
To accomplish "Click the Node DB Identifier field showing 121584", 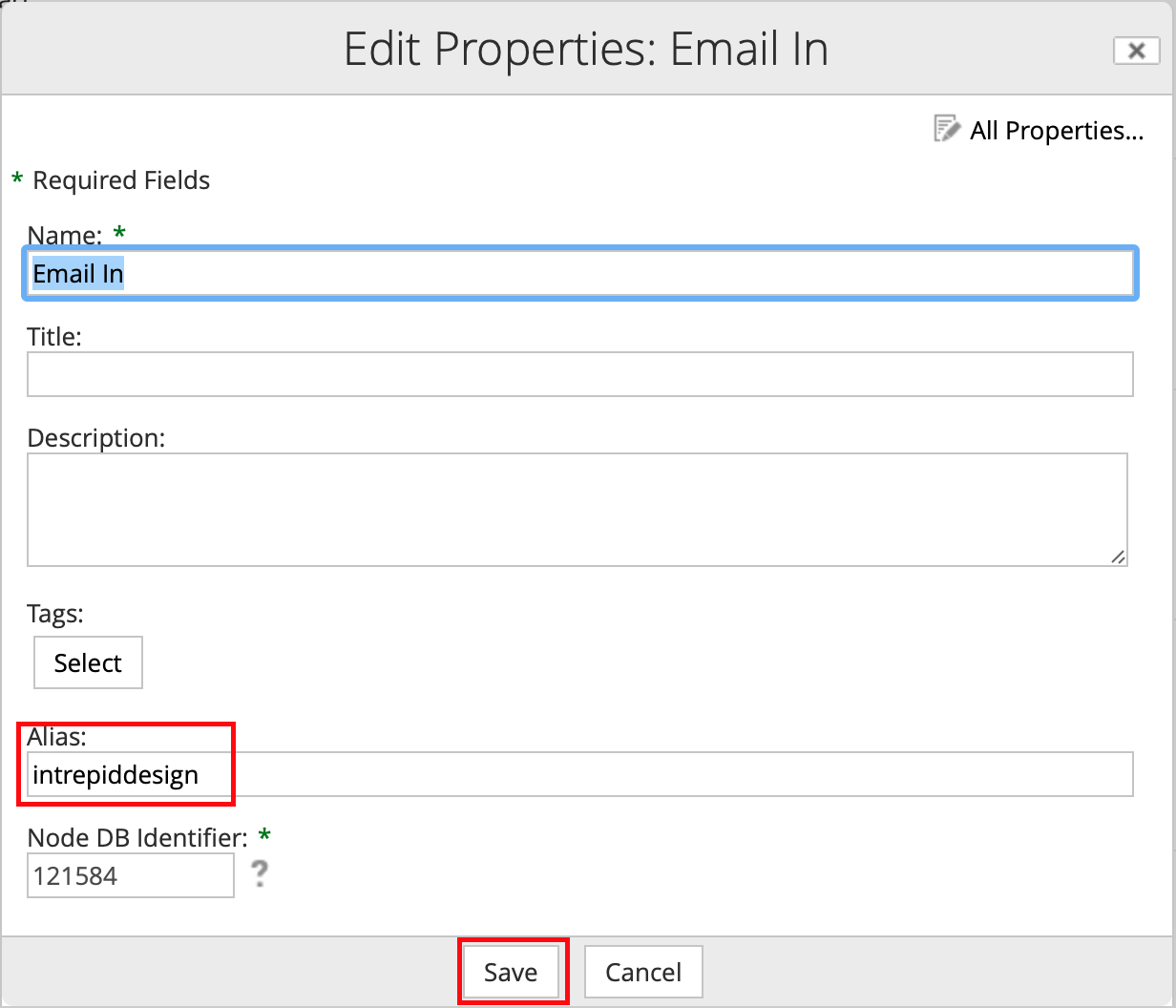I will 130,875.
